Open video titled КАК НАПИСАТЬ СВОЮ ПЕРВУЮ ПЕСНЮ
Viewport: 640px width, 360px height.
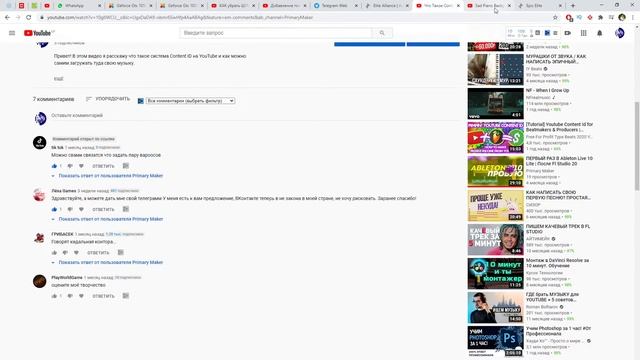click(558, 195)
